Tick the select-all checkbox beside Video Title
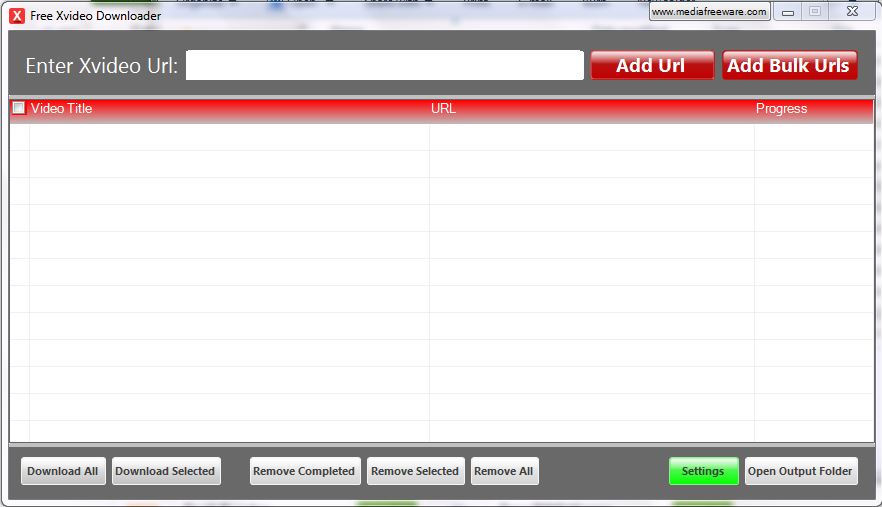Screen dimensions: 882x507 19,108
